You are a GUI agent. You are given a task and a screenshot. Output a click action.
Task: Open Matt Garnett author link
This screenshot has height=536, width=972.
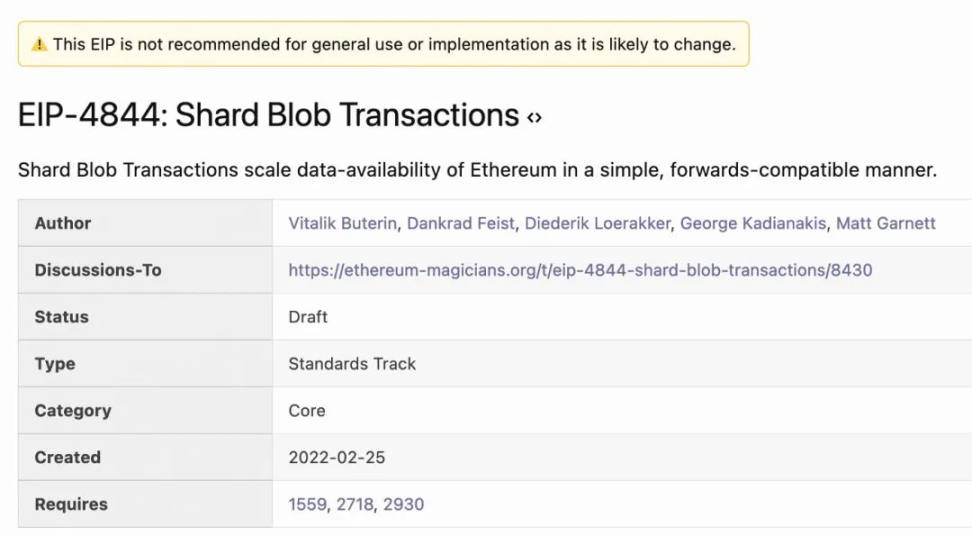tap(886, 223)
